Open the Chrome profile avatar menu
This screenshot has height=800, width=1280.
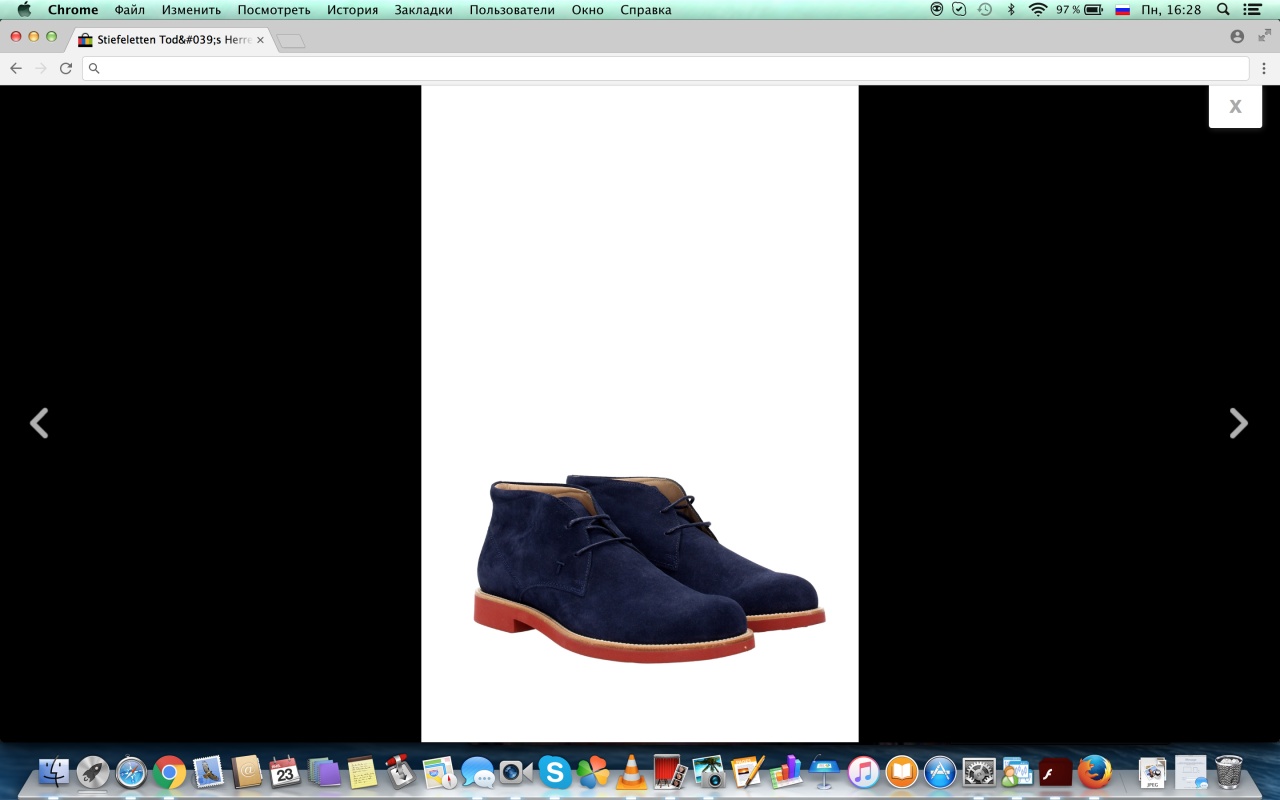1237,37
